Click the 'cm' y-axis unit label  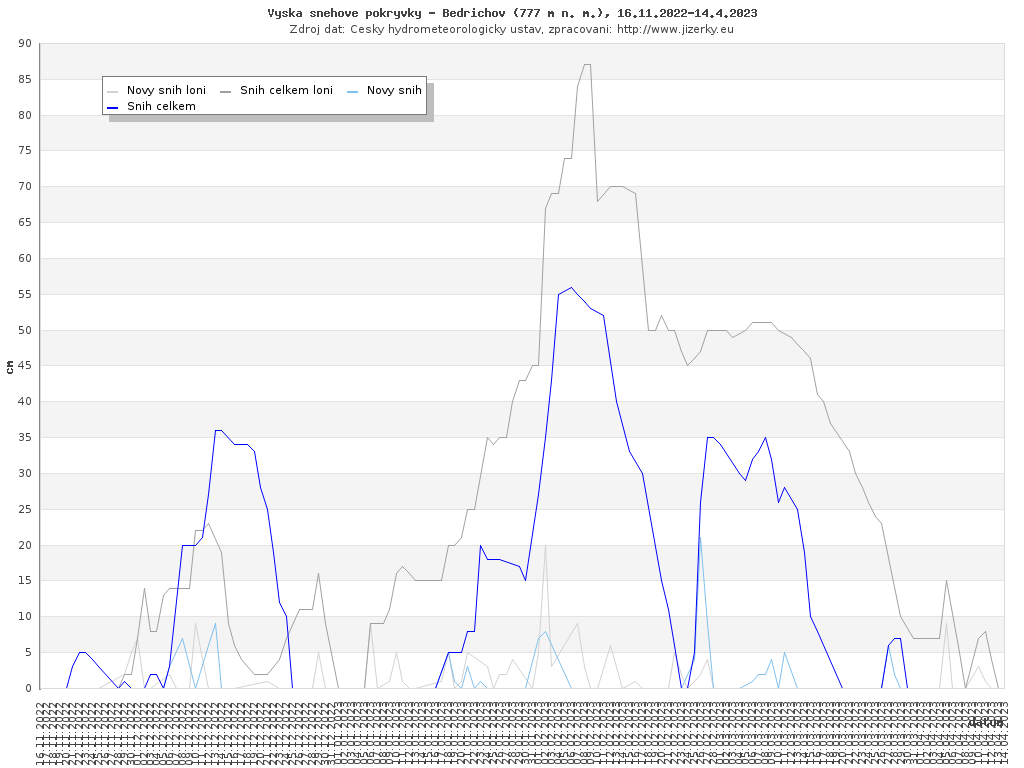pyautogui.click(x=10, y=366)
